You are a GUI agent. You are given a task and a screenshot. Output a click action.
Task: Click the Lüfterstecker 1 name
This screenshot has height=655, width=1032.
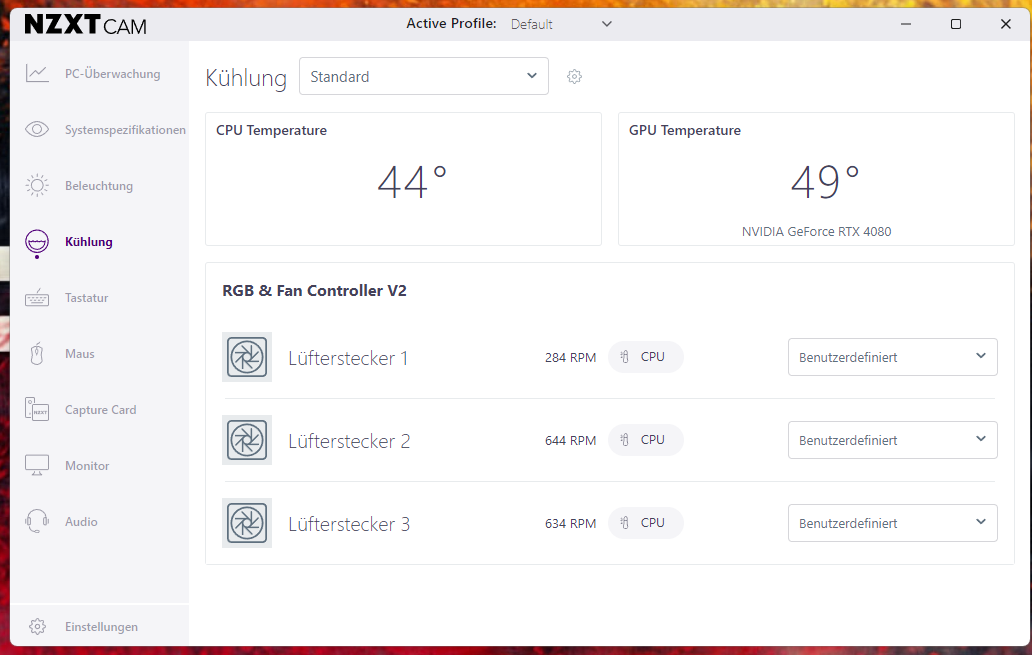click(348, 358)
